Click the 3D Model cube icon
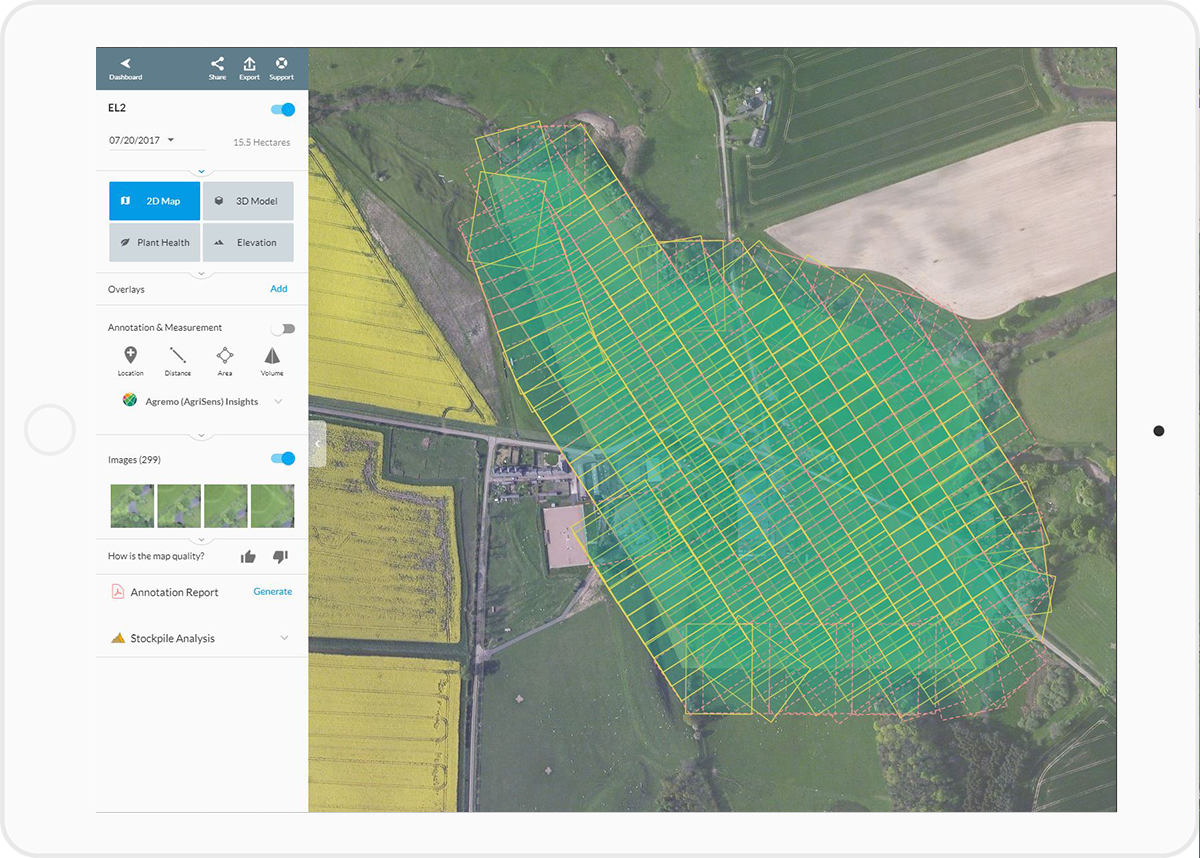This screenshot has width=1200, height=858. 219,201
